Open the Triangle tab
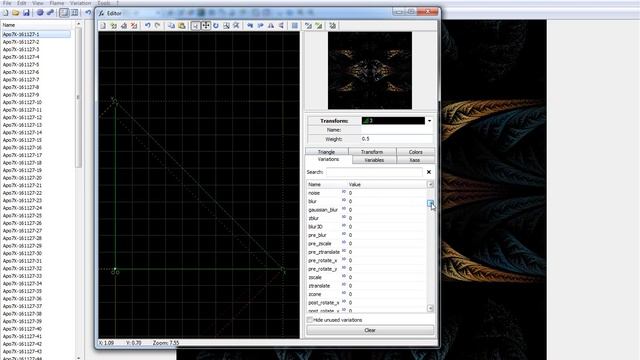This screenshot has height=360, width=640. 327,152
